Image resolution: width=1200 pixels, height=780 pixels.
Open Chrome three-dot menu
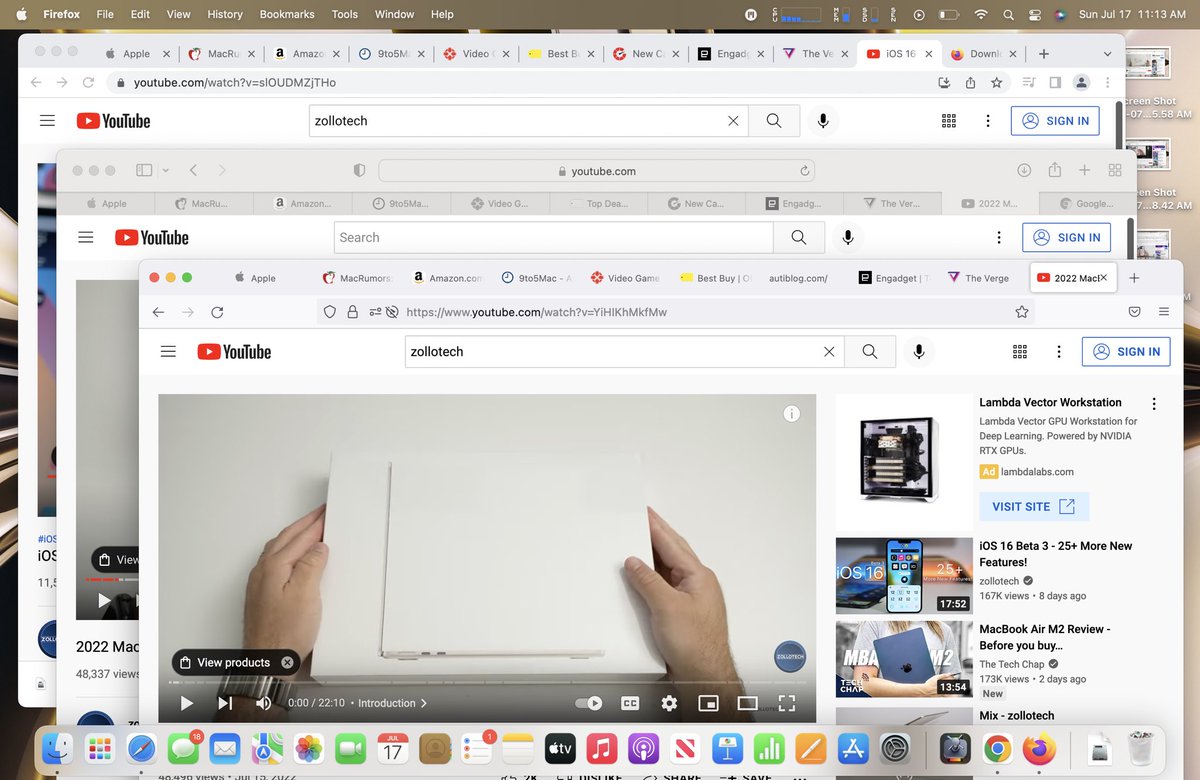point(1107,83)
